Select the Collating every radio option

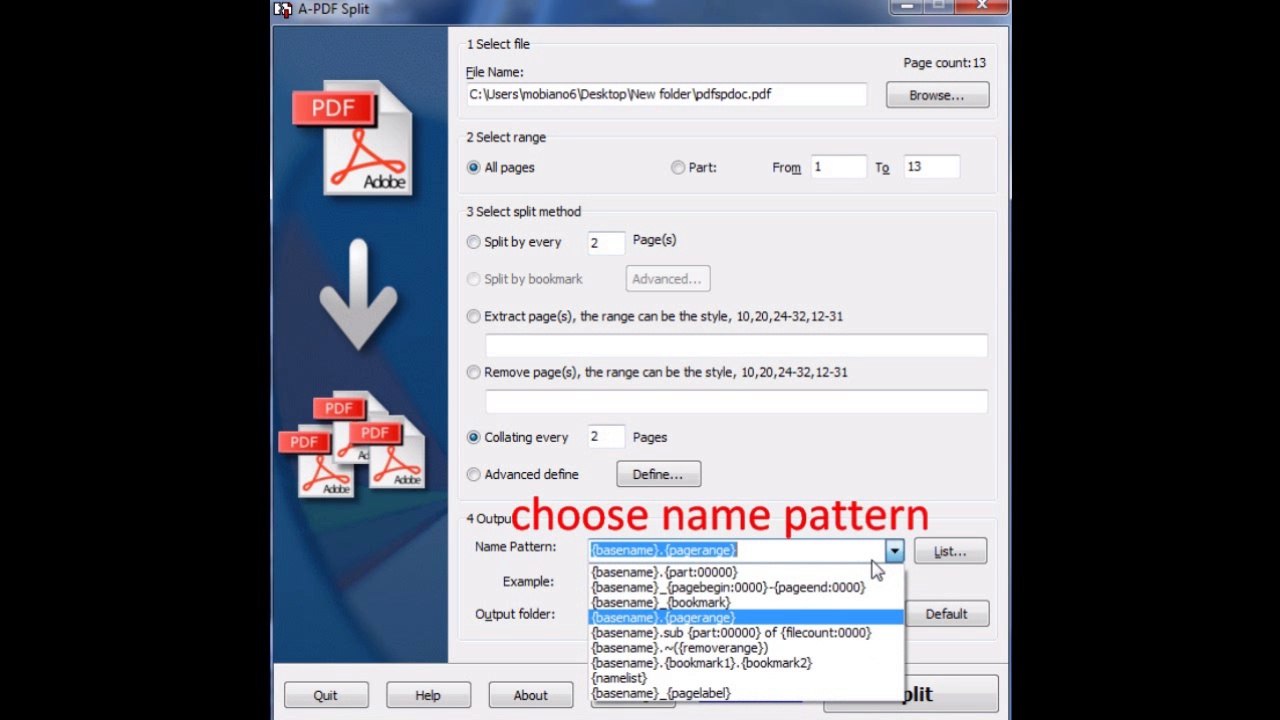pyautogui.click(x=473, y=438)
